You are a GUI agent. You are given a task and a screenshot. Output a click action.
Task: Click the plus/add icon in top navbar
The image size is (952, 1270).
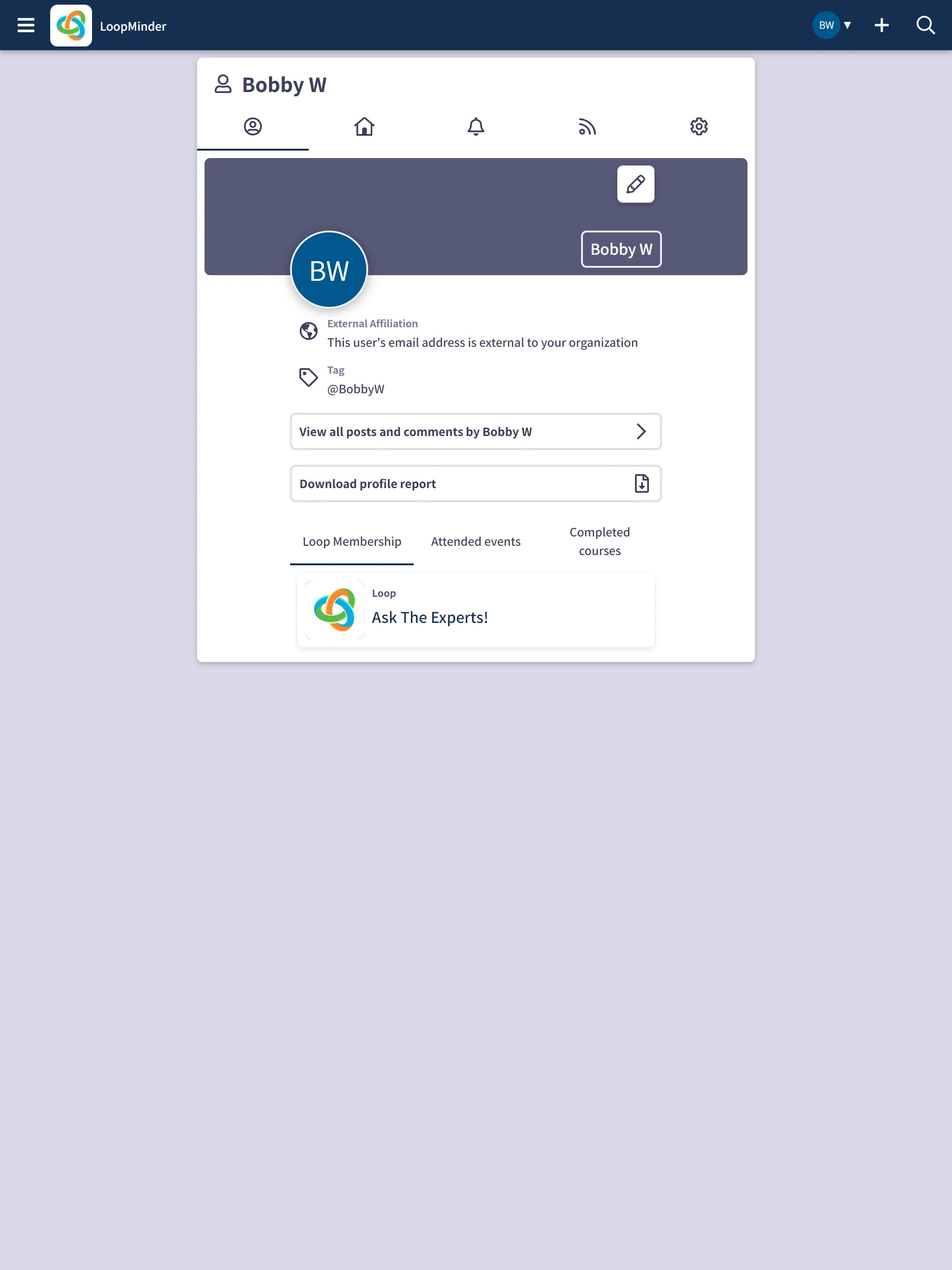click(880, 25)
